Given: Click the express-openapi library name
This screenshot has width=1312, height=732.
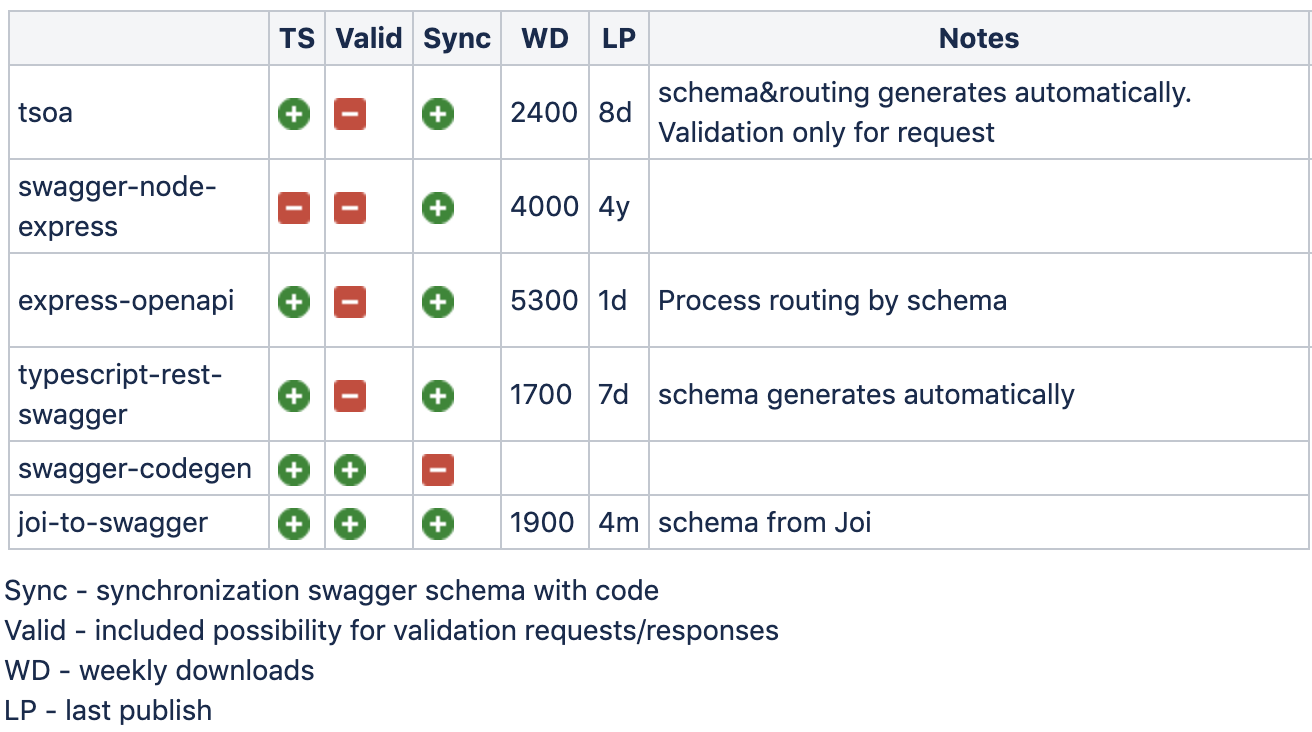Looking at the screenshot, I should tap(126, 301).
